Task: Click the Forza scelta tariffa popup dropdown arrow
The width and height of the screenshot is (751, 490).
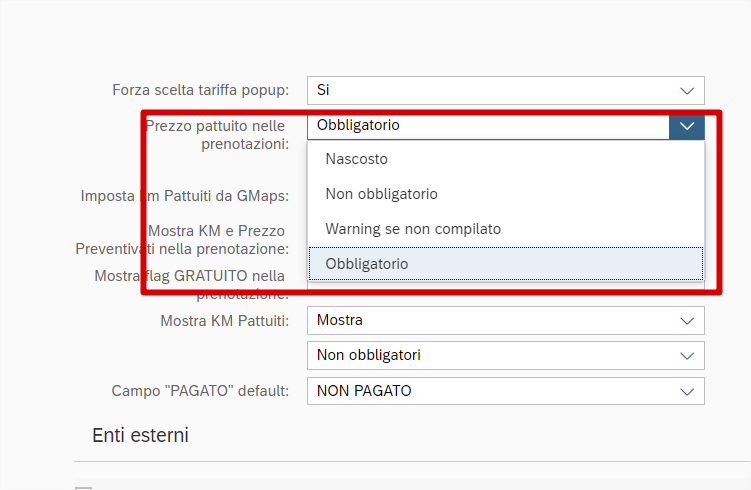Action: [x=687, y=90]
